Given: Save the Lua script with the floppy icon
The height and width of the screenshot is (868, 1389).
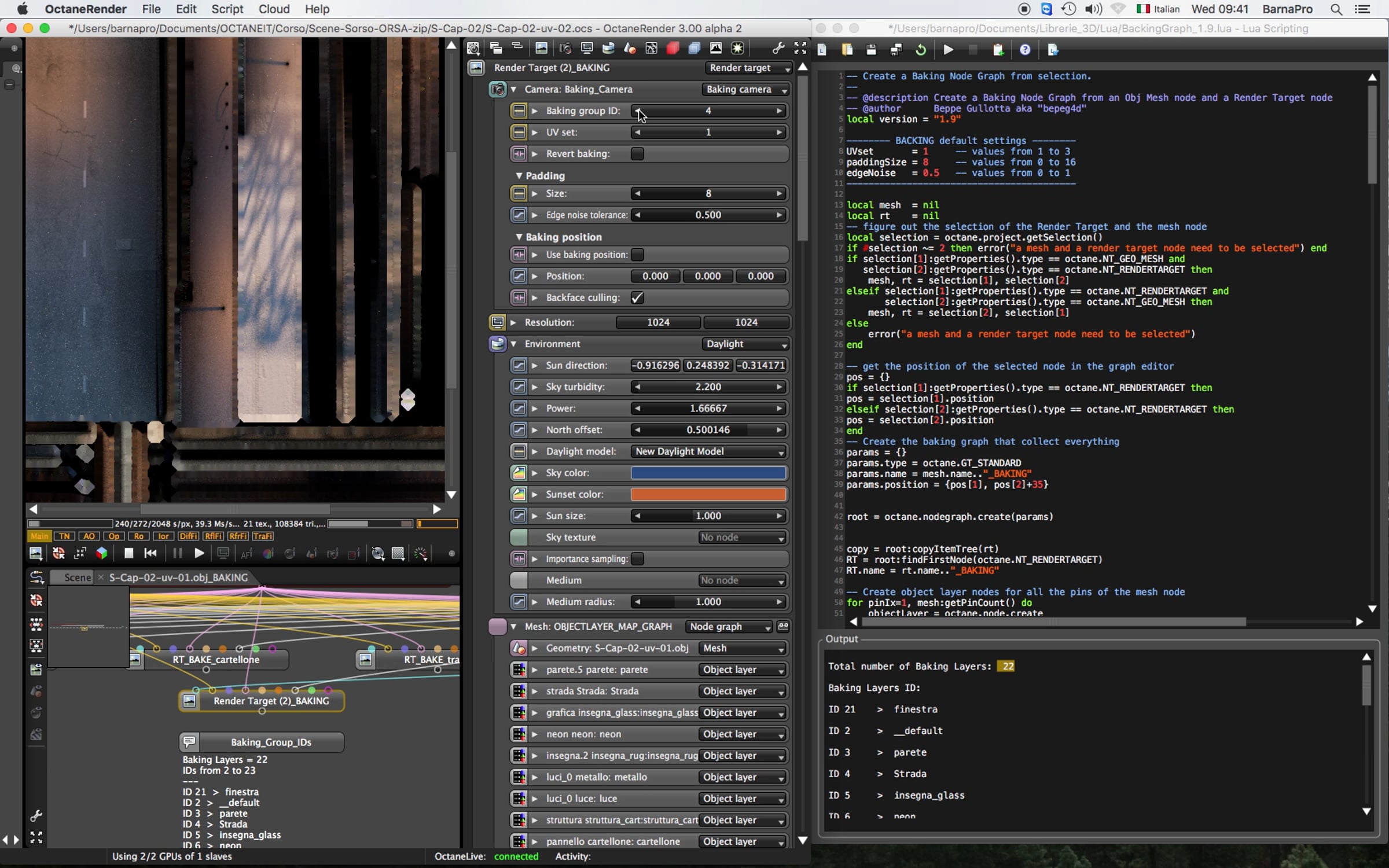Looking at the screenshot, I should 871,50.
